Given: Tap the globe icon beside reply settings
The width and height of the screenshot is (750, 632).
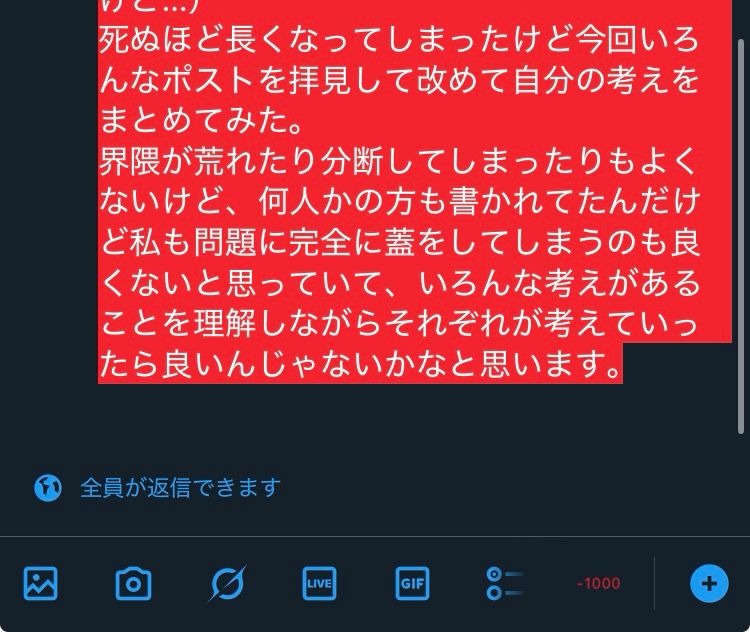Looking at the screenshot, I should (48, 488).
